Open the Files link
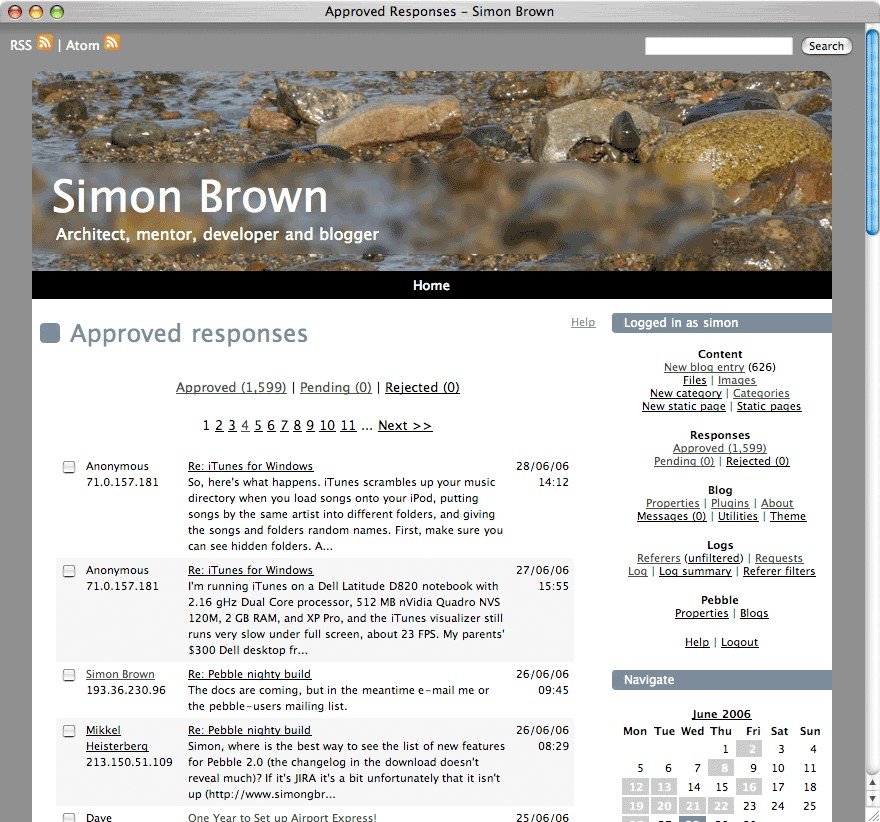The height and width of the screenshot is (822, 880). [x=694, y=380]
